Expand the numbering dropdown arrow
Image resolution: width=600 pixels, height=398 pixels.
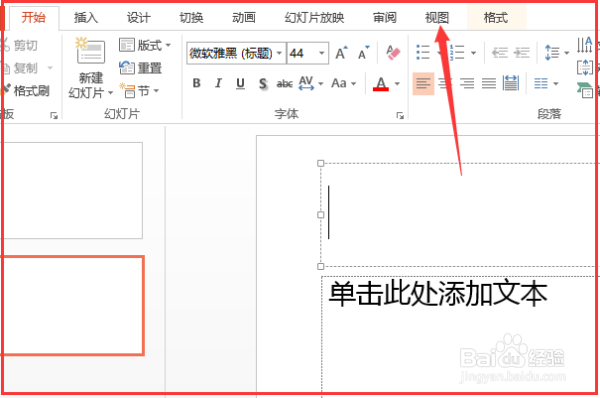(x=473, y=53)
